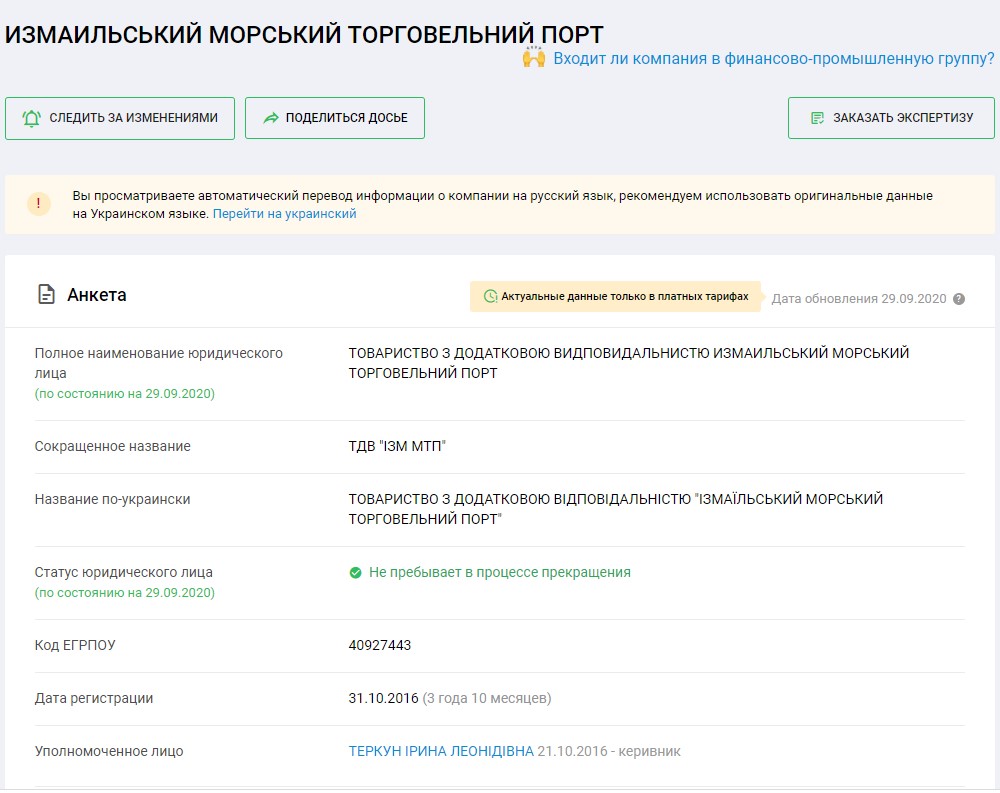Click СЛЕДИТЬ ЗА ИЗМЕНЕНИЯМИ button
The height and width of the screenshot is (793, 1000).
point(120,118)
